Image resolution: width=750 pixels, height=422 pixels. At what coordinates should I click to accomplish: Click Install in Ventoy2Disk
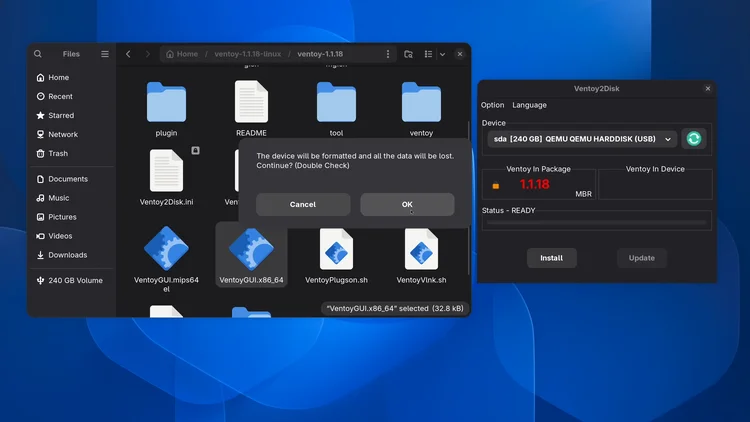pos(551,258)
